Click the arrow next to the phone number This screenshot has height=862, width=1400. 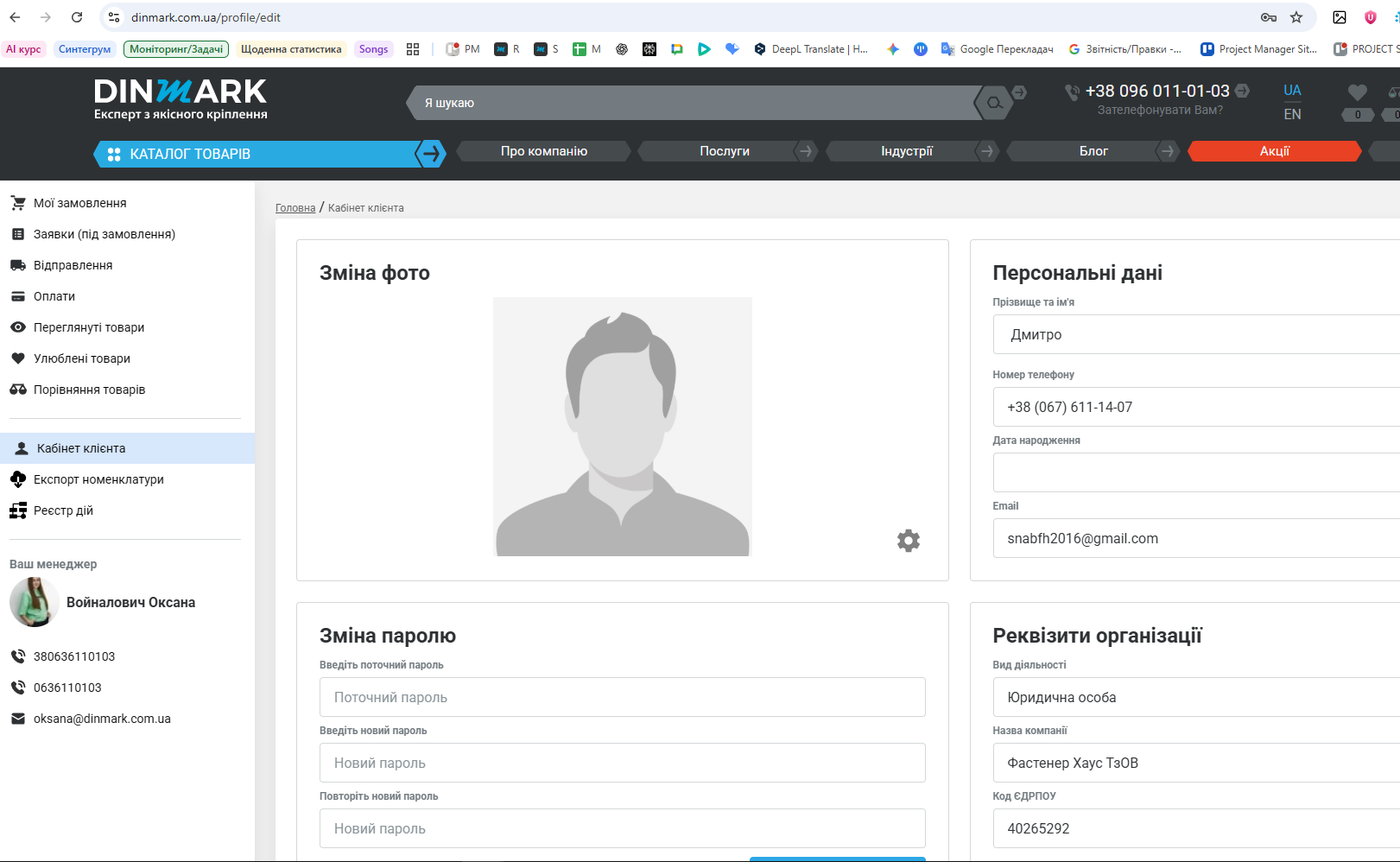(x=1242, y=90)
